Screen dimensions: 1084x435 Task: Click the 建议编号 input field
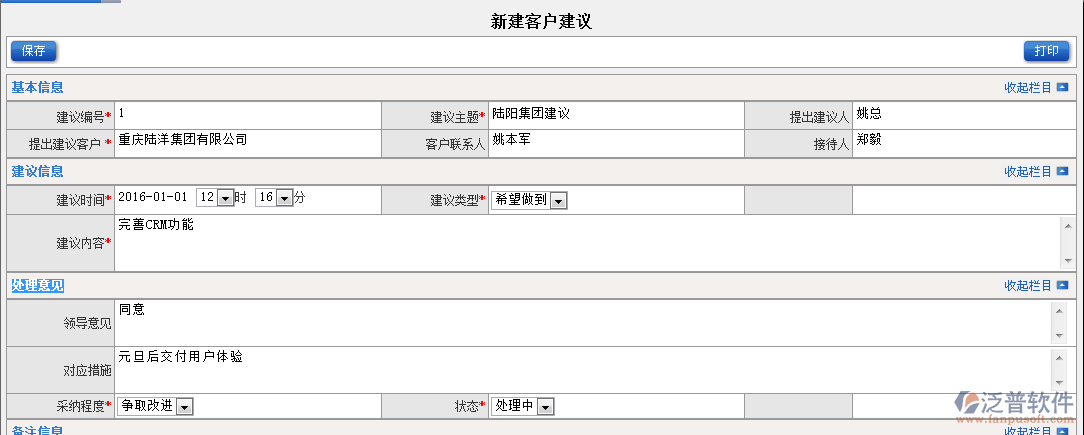247,115
